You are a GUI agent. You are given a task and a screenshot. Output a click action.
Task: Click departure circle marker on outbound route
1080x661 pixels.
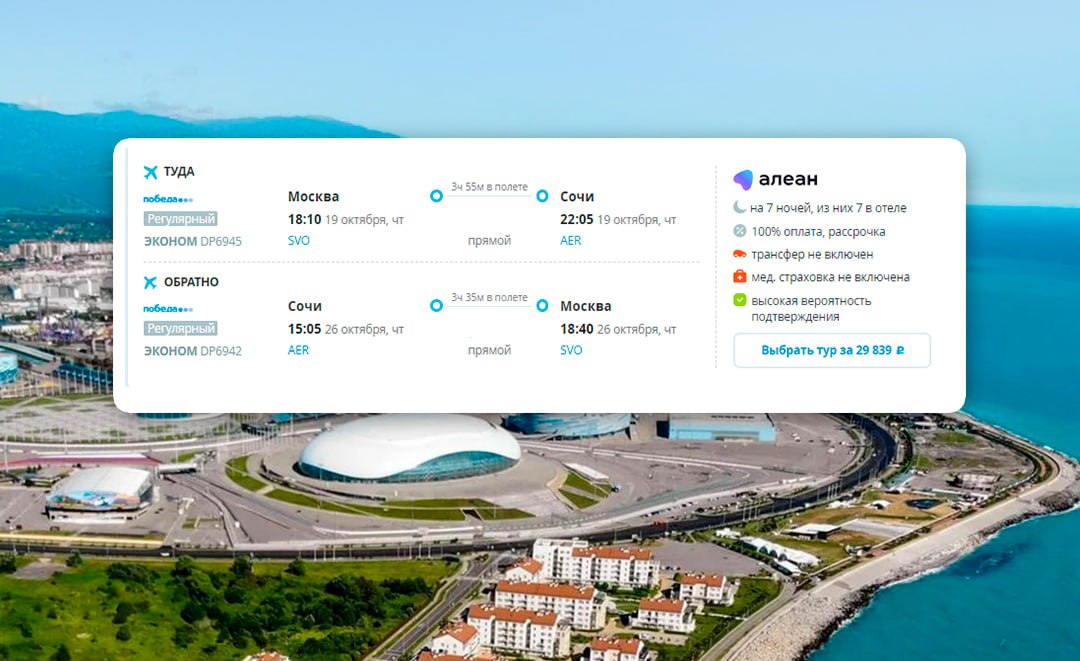pyautogui.click(x=436, y=196)
